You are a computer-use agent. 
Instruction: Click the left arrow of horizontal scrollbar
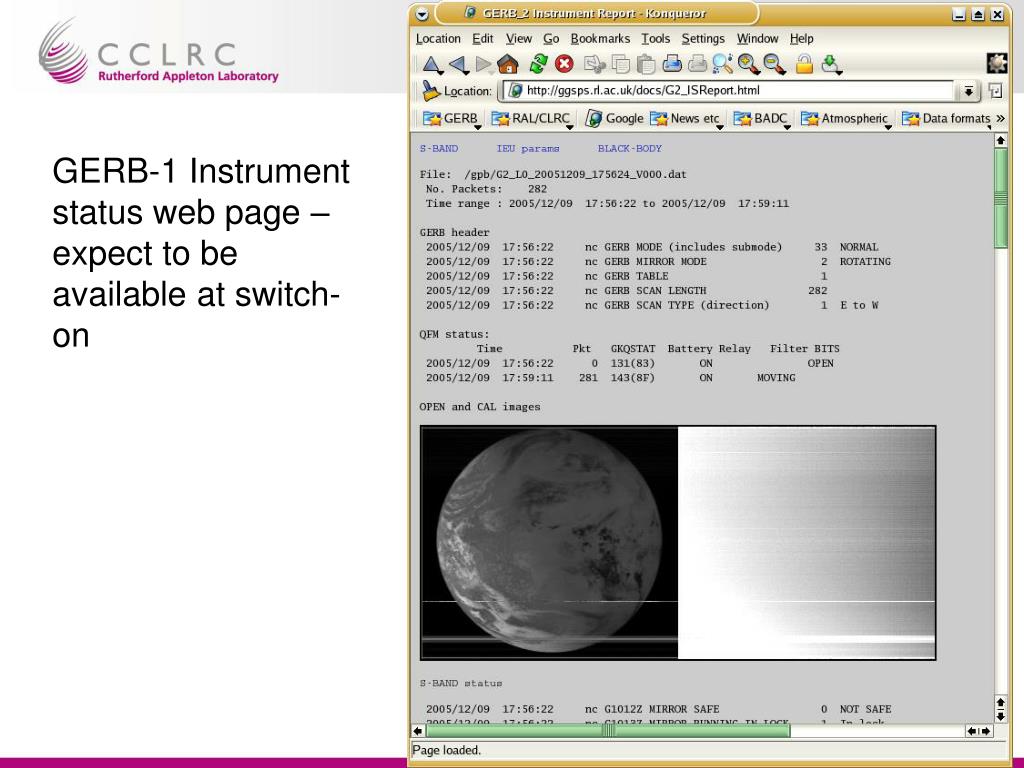click(x=418, y=731)
